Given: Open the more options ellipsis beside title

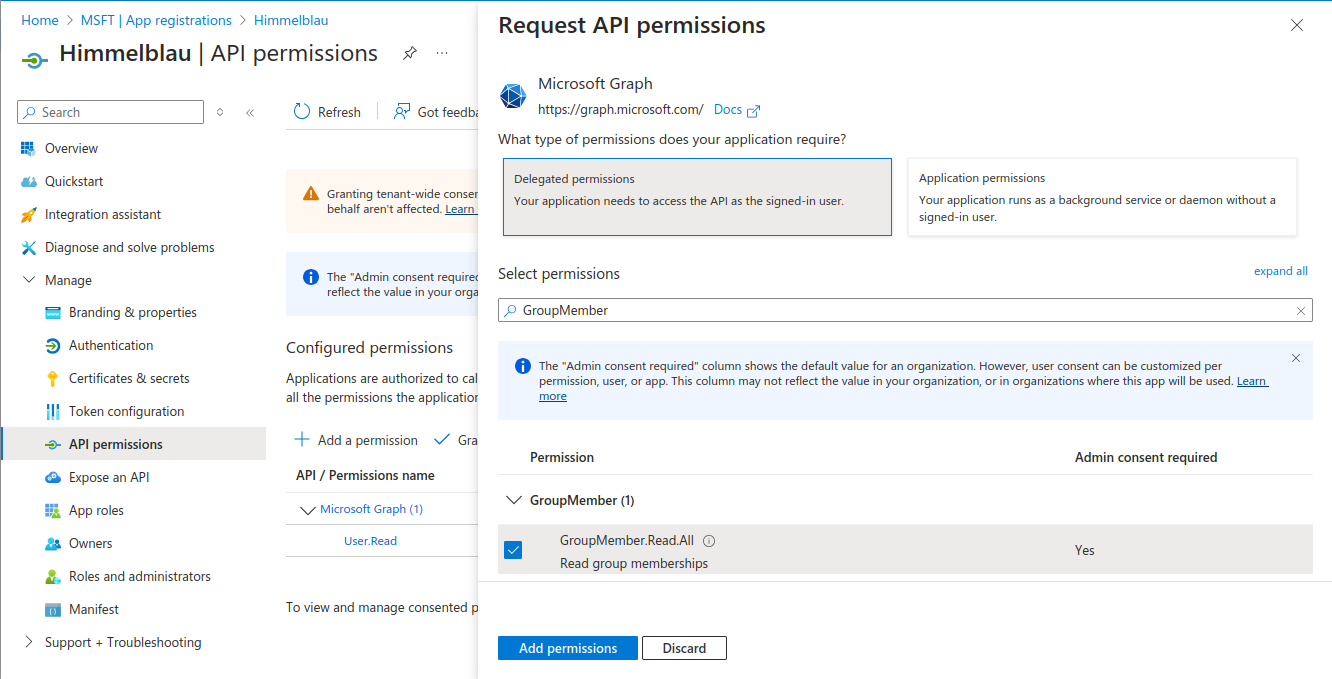Looking at the screenshot, I should click(442, 53).
